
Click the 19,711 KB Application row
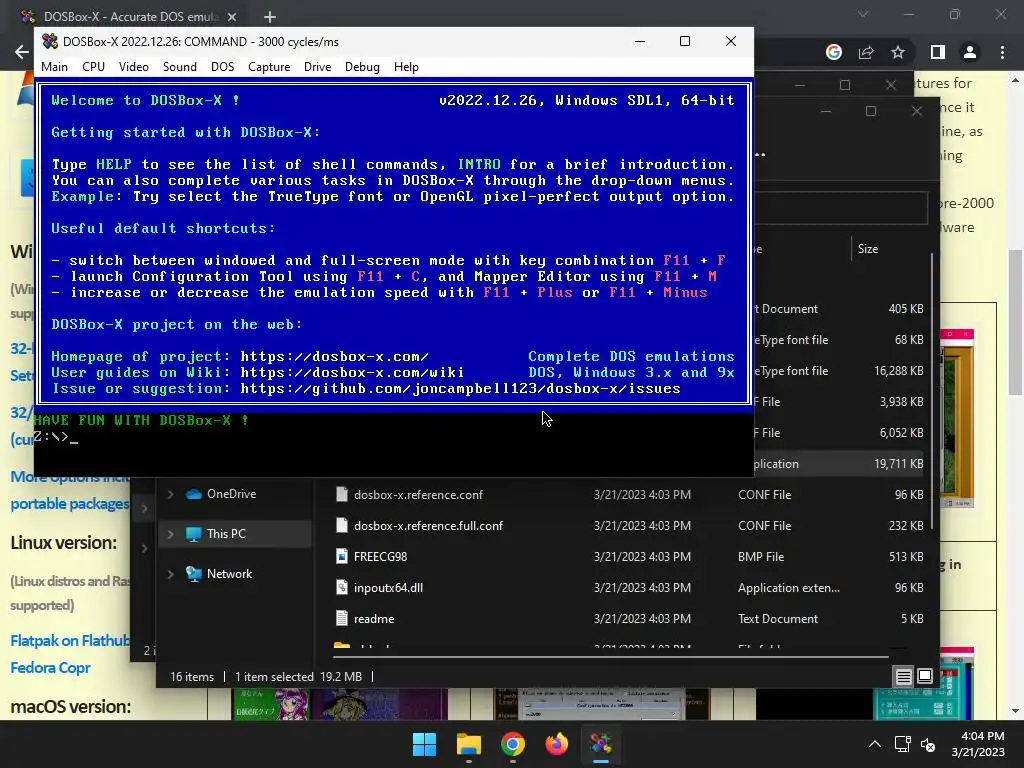point(840,464)
